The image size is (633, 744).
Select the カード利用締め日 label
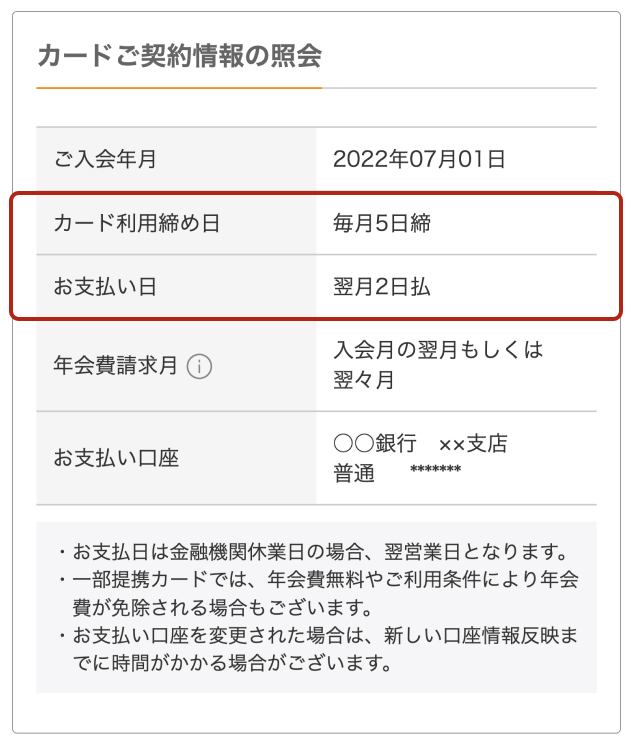point(136,223)
